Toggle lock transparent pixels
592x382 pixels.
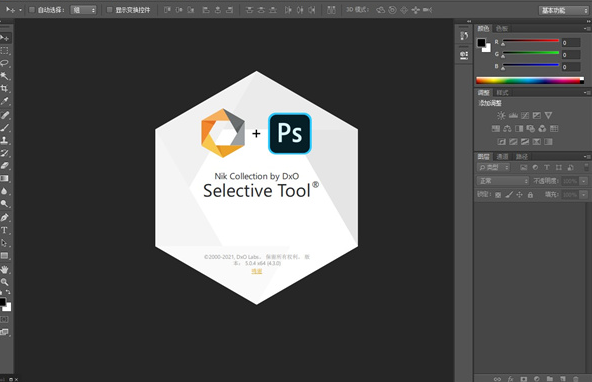498,195
